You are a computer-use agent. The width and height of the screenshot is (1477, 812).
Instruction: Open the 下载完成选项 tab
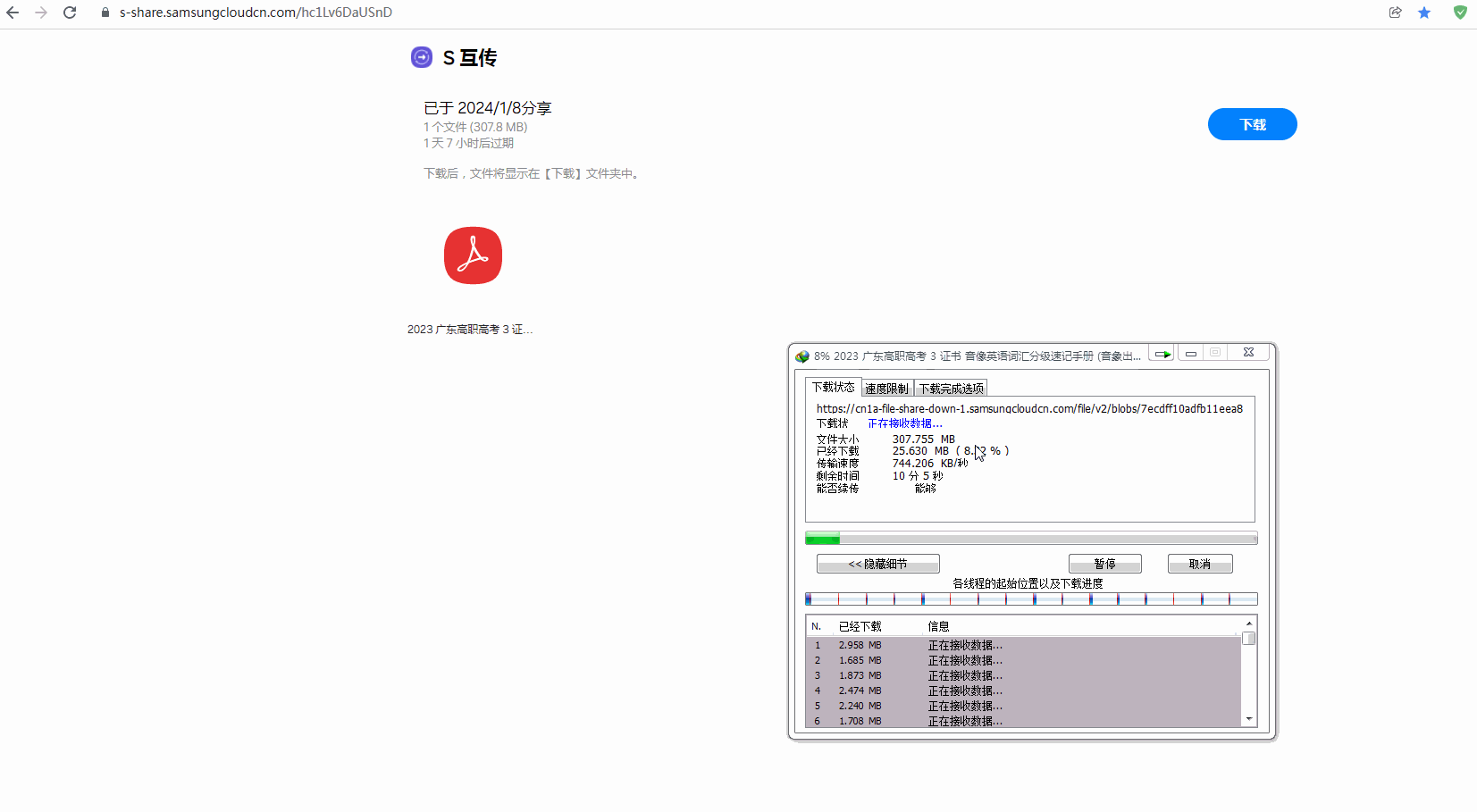pyautogui.click(x=951, y=388)
